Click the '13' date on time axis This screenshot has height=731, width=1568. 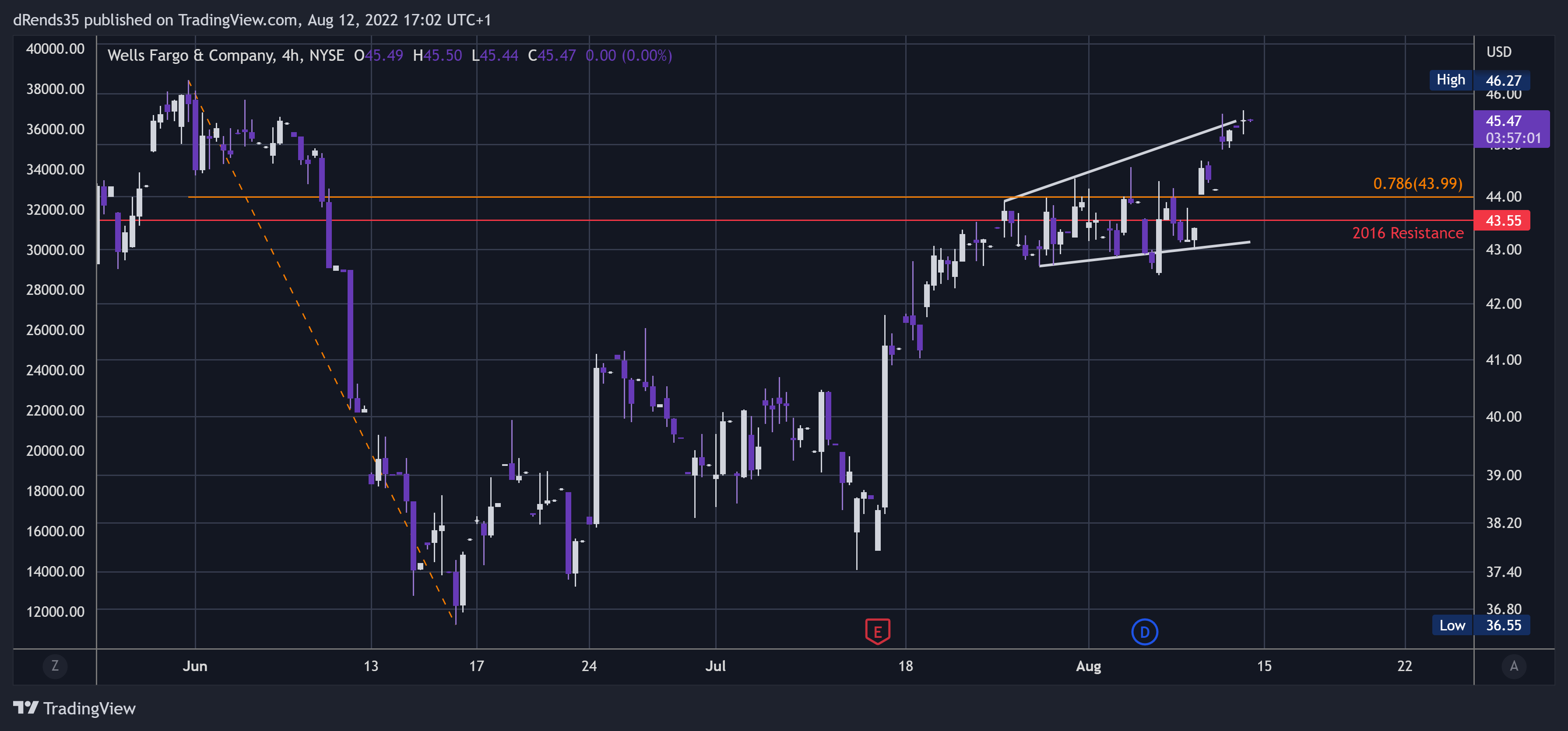370,666
